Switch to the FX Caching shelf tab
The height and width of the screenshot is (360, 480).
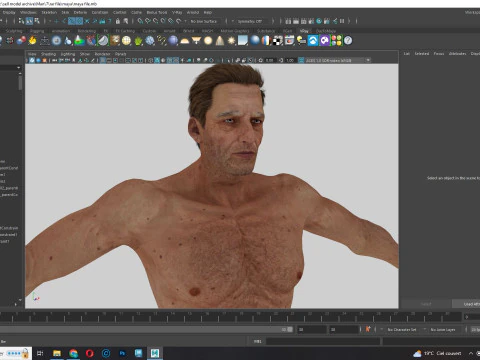pyautogui.click(x=125, y=31)
